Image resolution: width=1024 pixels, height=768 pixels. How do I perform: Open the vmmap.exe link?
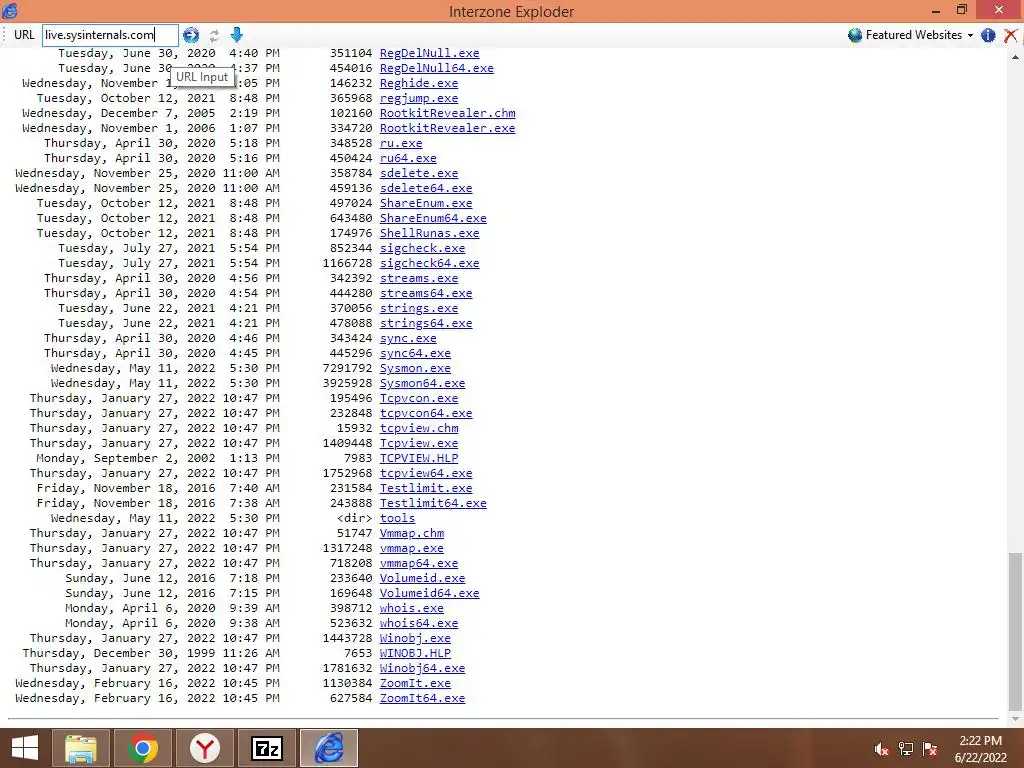411,549
